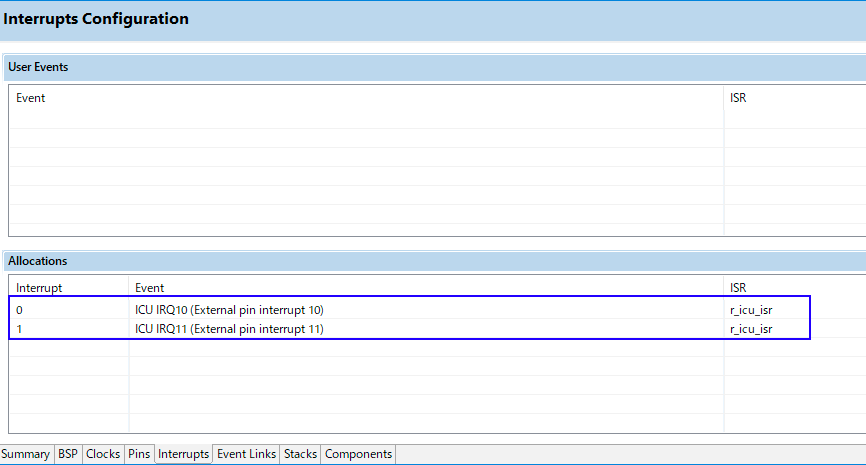Click the Interrupt column header in Allocations
Viewport: 866px width, 465px height.
coord(39,288)
